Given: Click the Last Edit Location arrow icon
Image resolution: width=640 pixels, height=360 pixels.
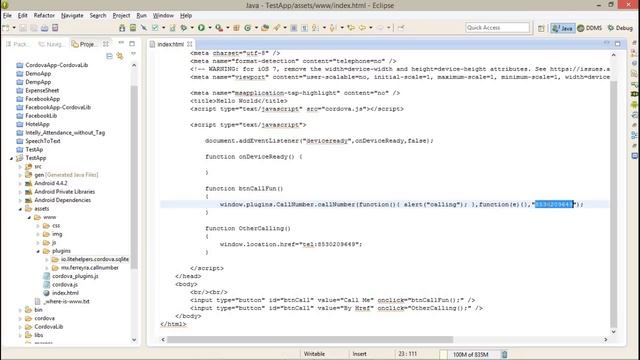Looking at the screenshot, I should 351,28.
